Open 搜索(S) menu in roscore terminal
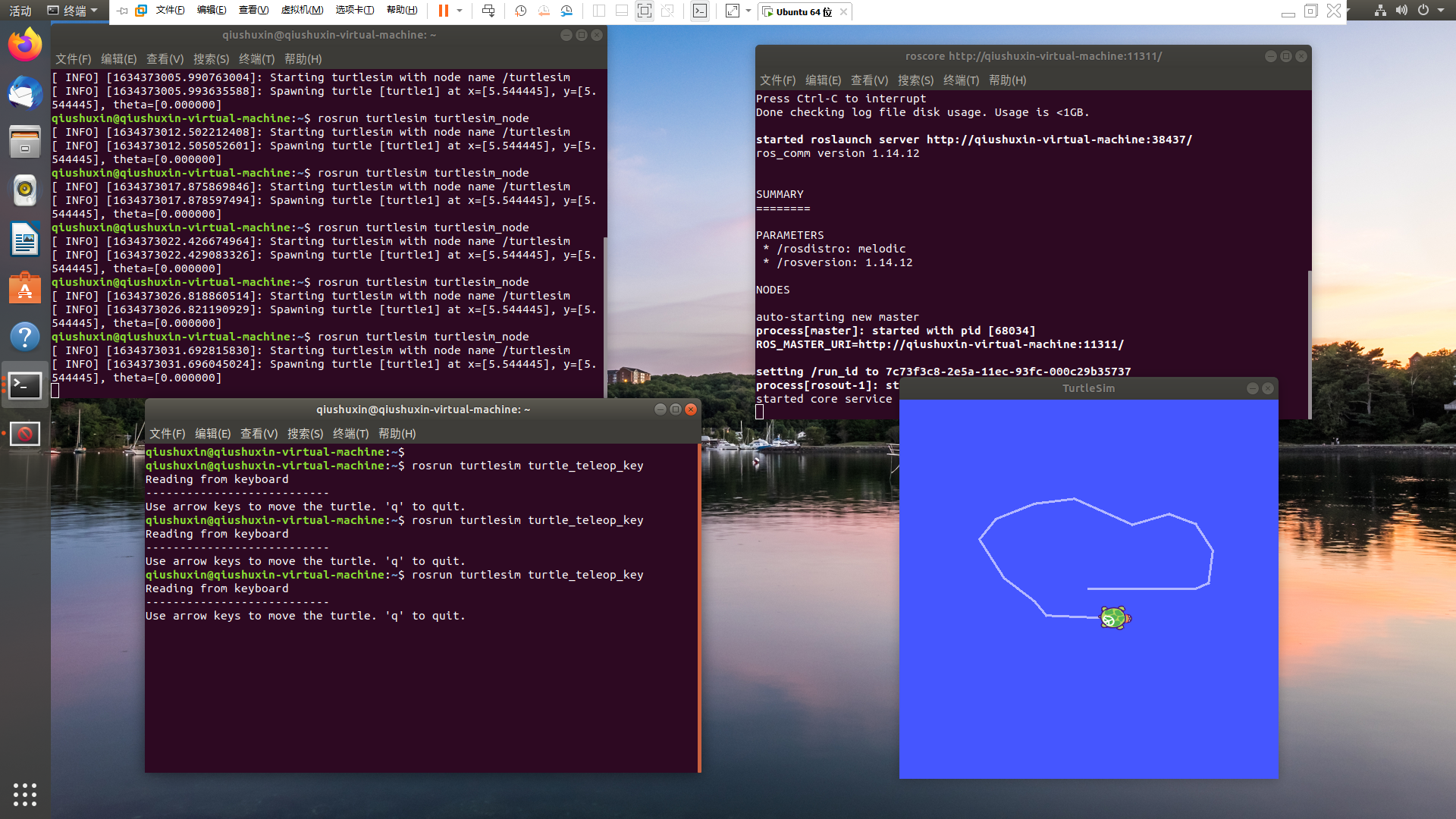This screenshot has width=1456, height=819. pos(915,80)
